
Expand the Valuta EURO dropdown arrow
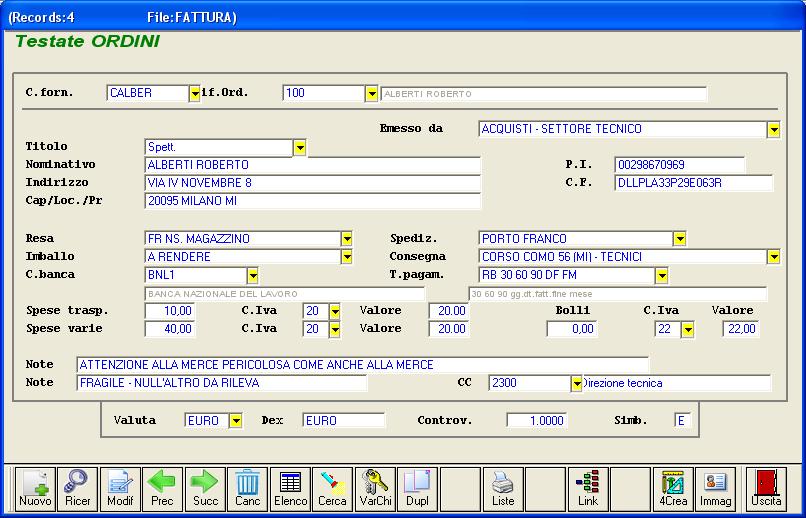click(235, 421)
